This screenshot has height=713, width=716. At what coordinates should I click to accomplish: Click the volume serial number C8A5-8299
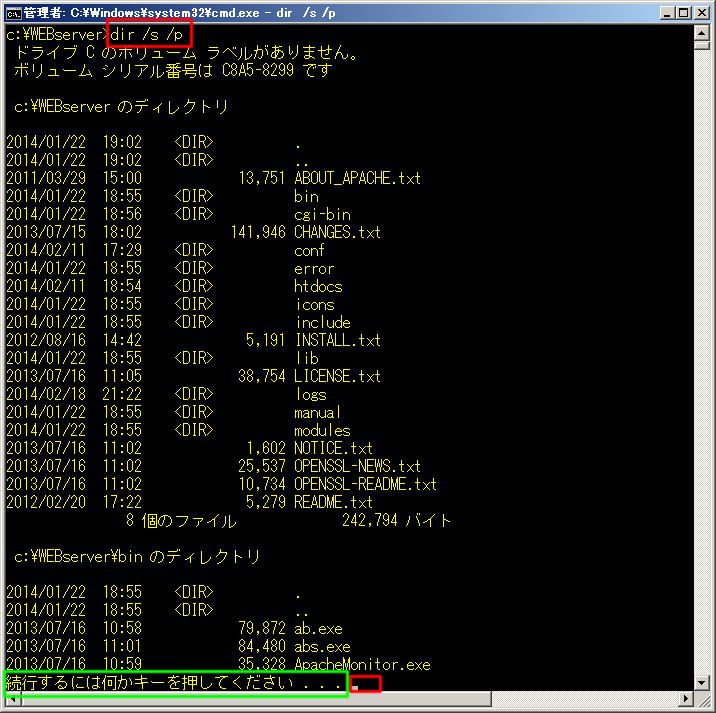click(258, 70)
